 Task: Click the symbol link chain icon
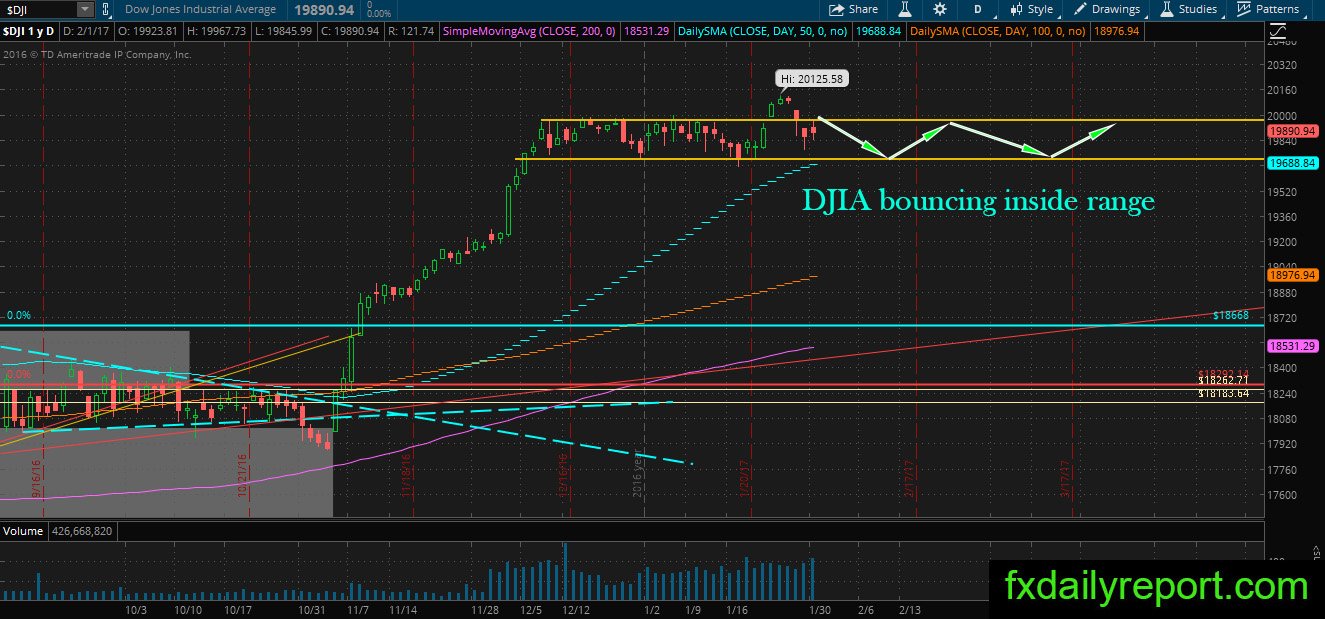(x=106, y=9)
